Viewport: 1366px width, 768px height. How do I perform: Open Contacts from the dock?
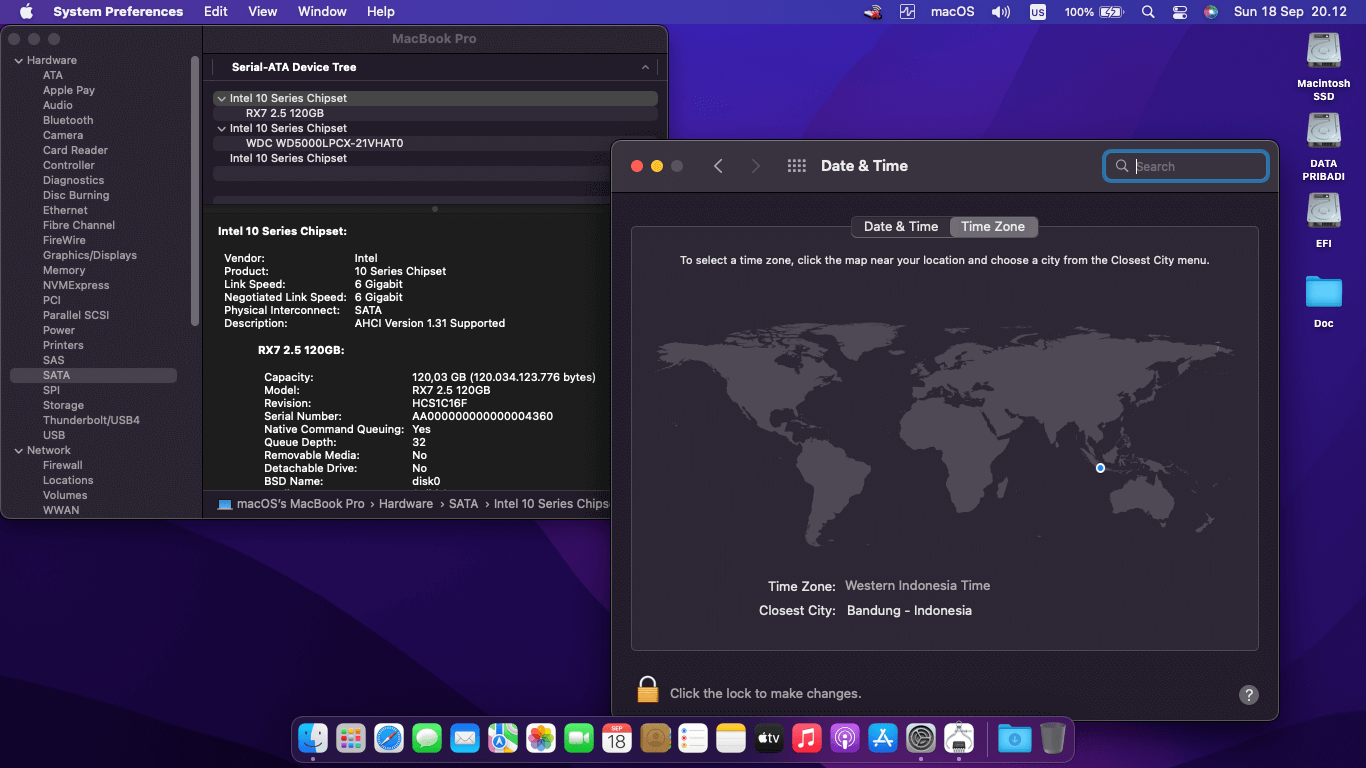pyautogui.click(x=655, y=739)
